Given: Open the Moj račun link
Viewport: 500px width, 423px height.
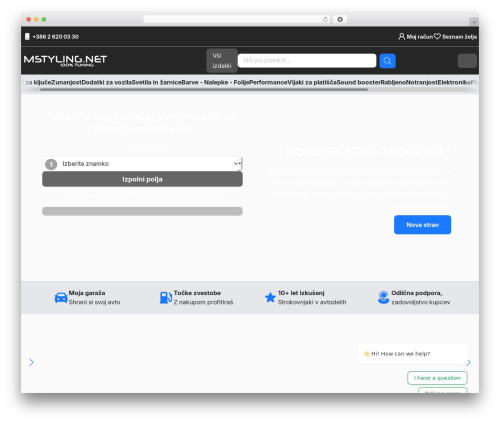Looking at the screenshot, I should [420, 37].
